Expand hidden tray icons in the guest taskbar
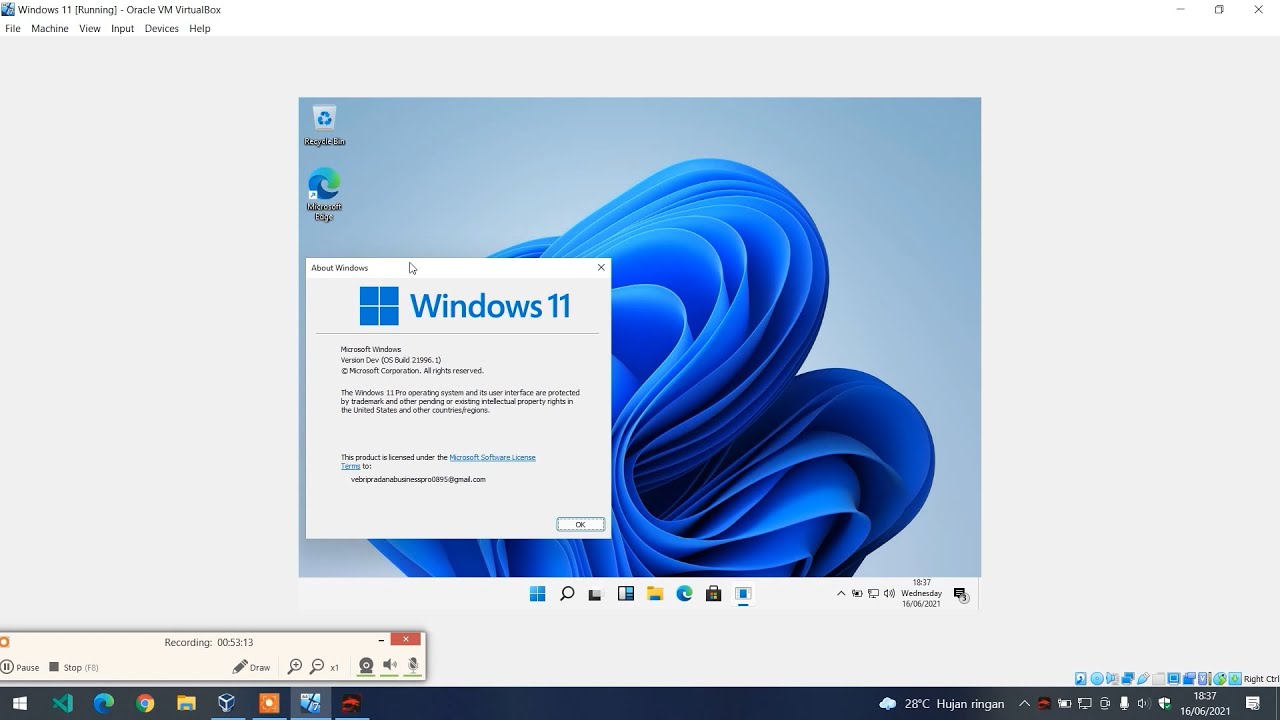1280x720 pixels. coord(841,594)
